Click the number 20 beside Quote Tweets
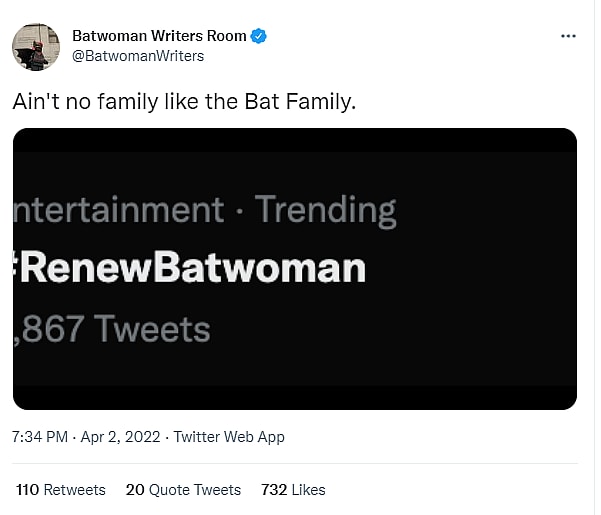Screen dimensions: 601x515 pos(135,490)
